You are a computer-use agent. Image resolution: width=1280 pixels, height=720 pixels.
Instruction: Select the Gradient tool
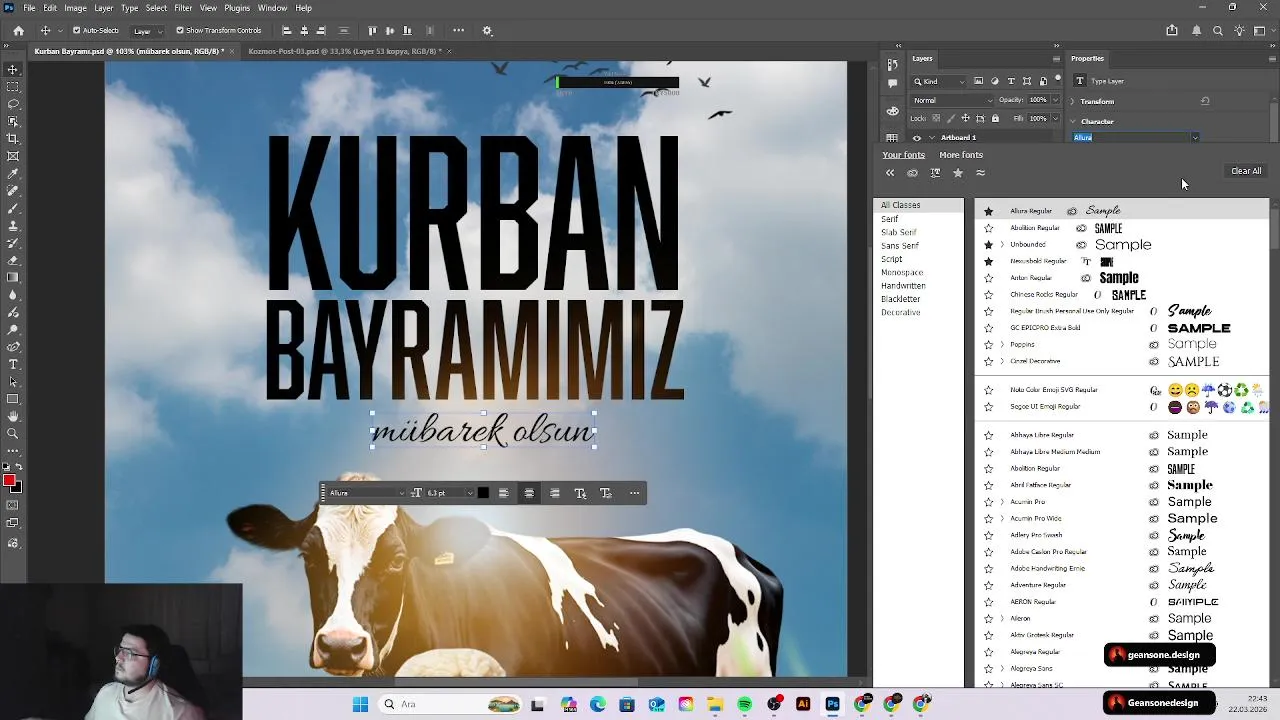click(13, 277)
